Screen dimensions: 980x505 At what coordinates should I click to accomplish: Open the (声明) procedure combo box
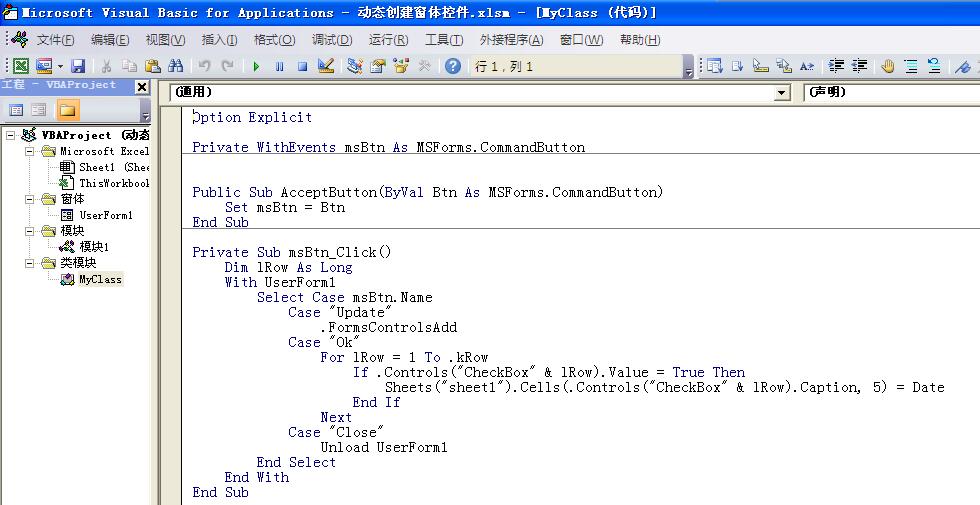point(892,92)
